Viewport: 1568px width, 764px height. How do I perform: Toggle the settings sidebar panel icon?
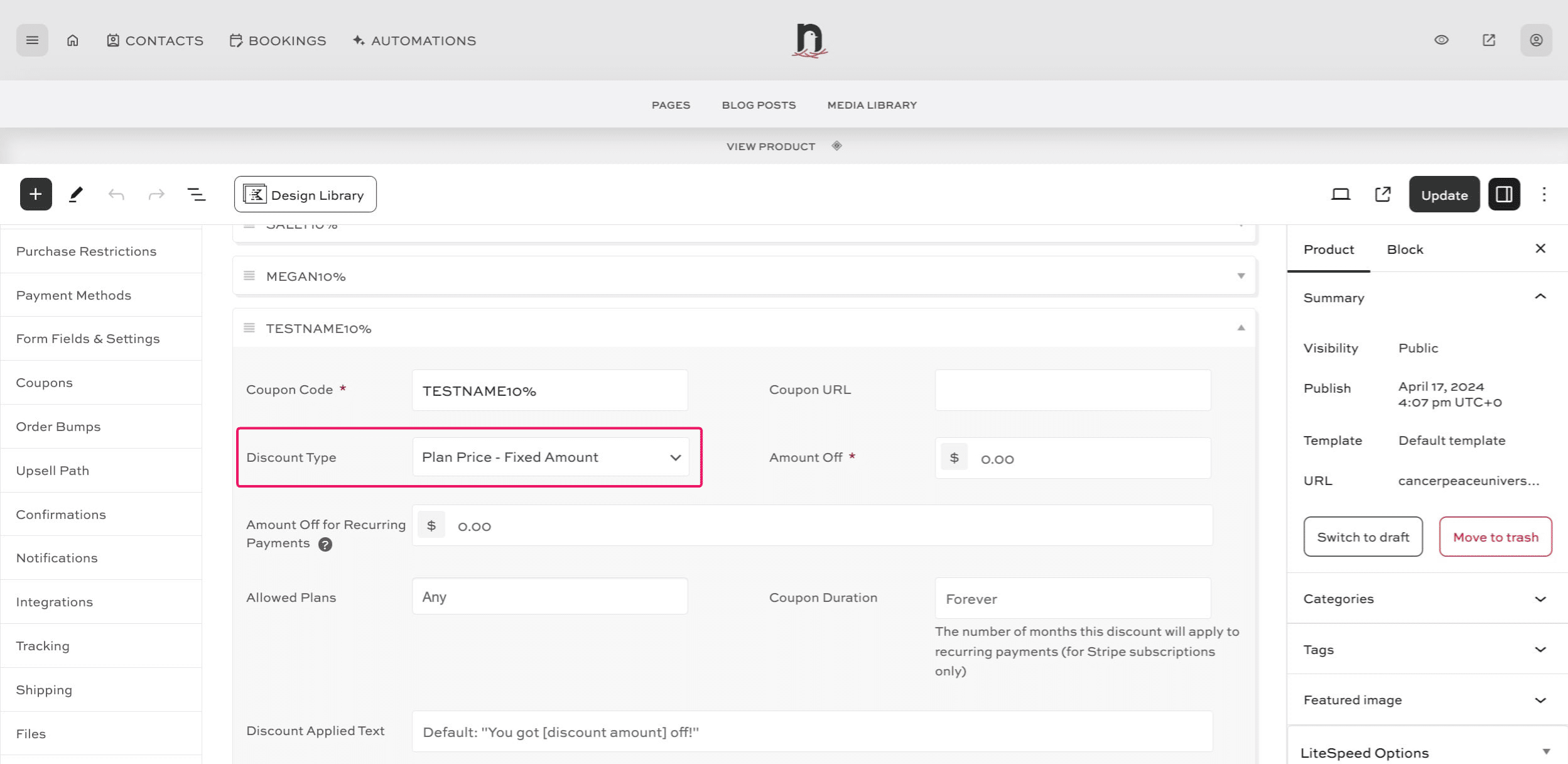point(1503,194)
